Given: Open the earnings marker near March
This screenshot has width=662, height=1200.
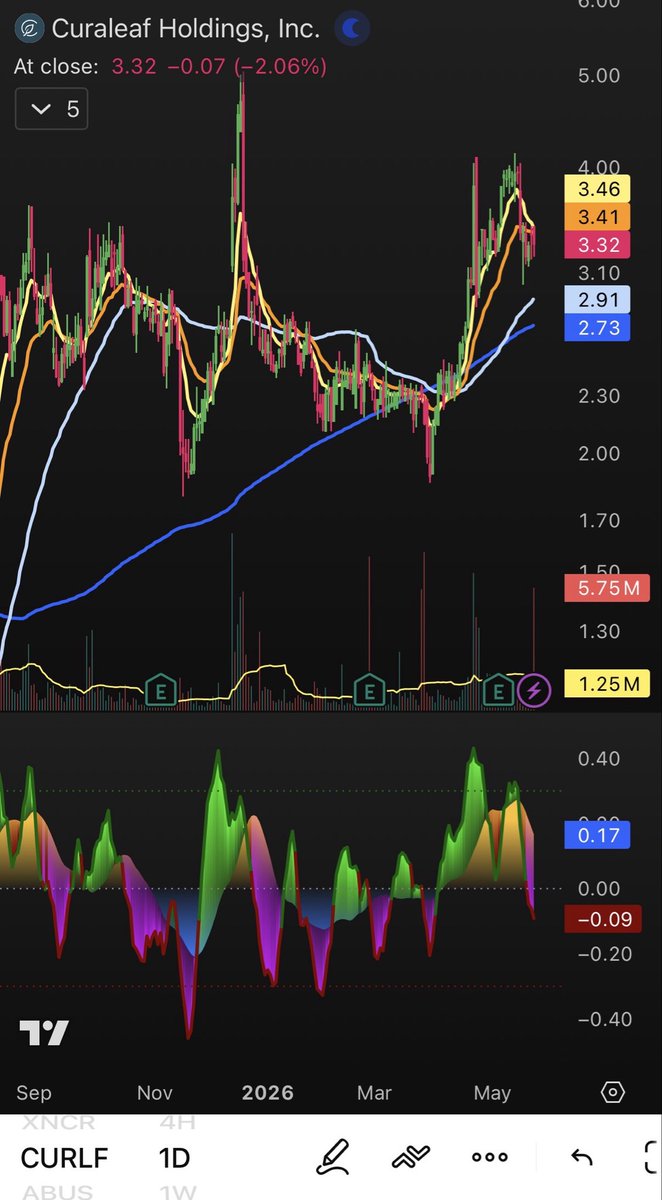Looking at the screenshot, I should point(370,689).
